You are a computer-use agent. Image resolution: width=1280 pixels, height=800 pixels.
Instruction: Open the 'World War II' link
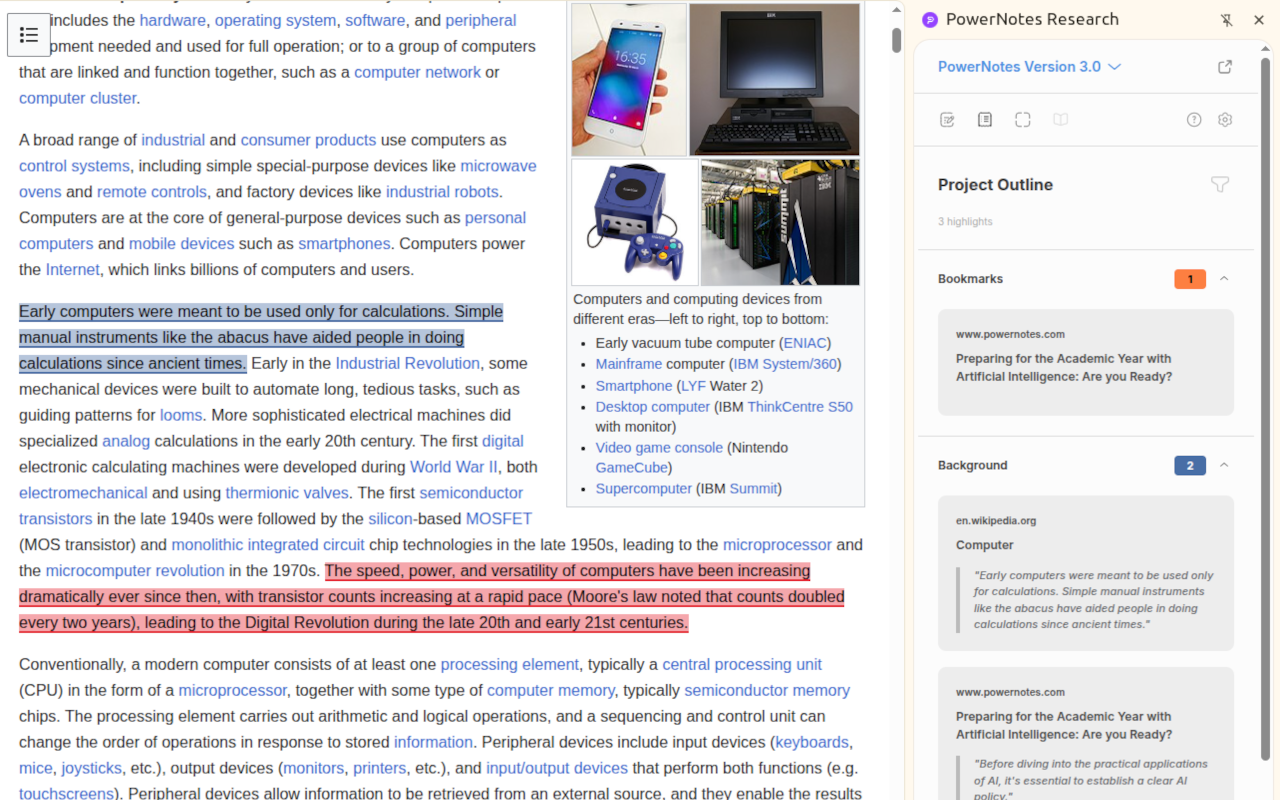tap(454, 467)
